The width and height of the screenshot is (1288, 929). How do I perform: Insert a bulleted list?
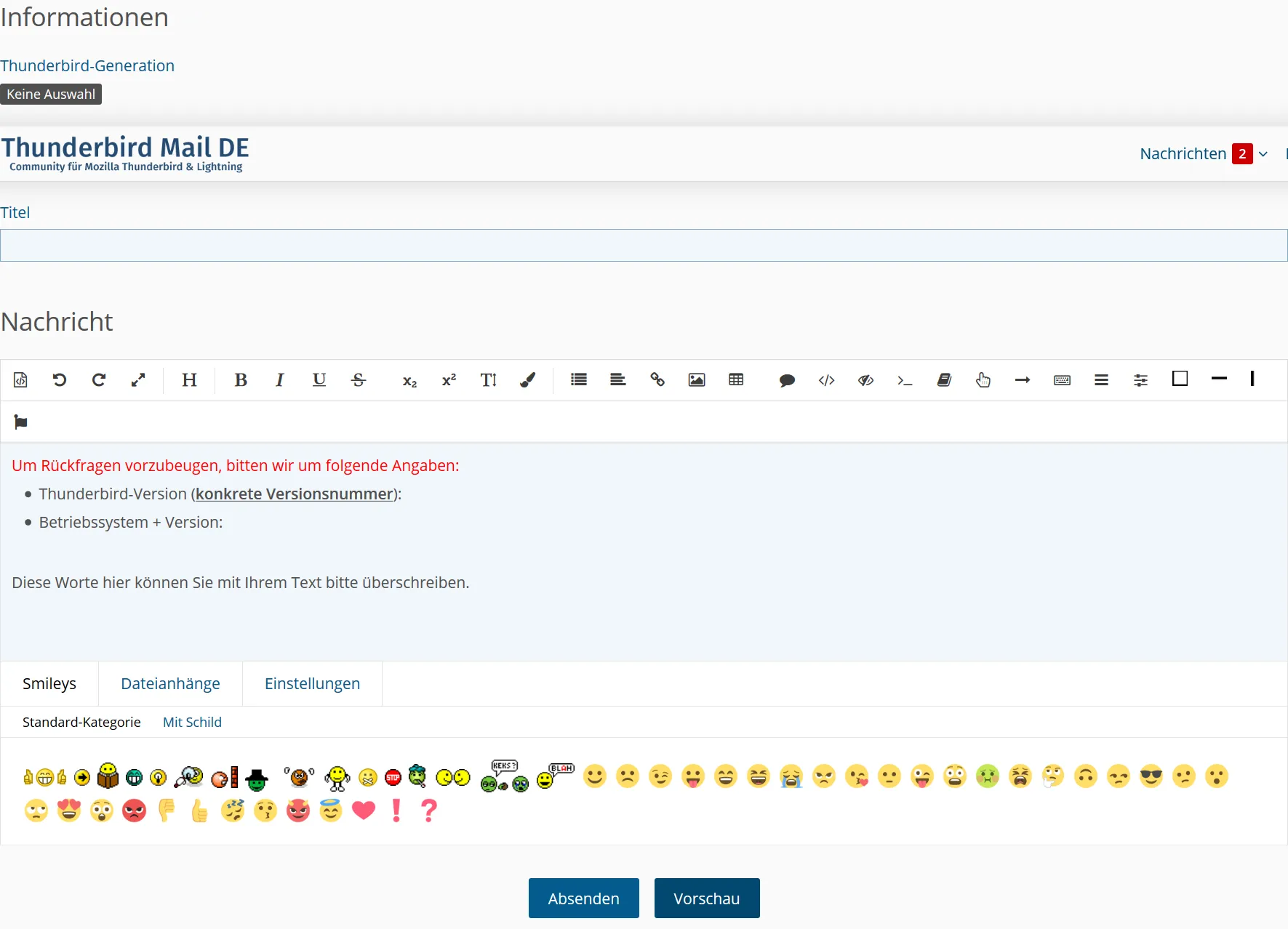coord(579,379)
